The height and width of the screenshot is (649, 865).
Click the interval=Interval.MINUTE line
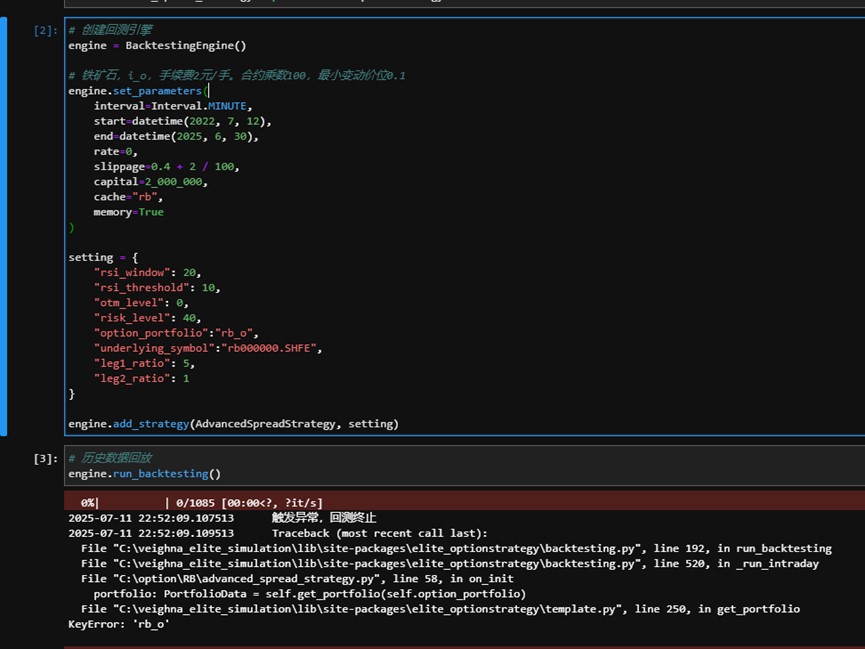click(173, 106)
